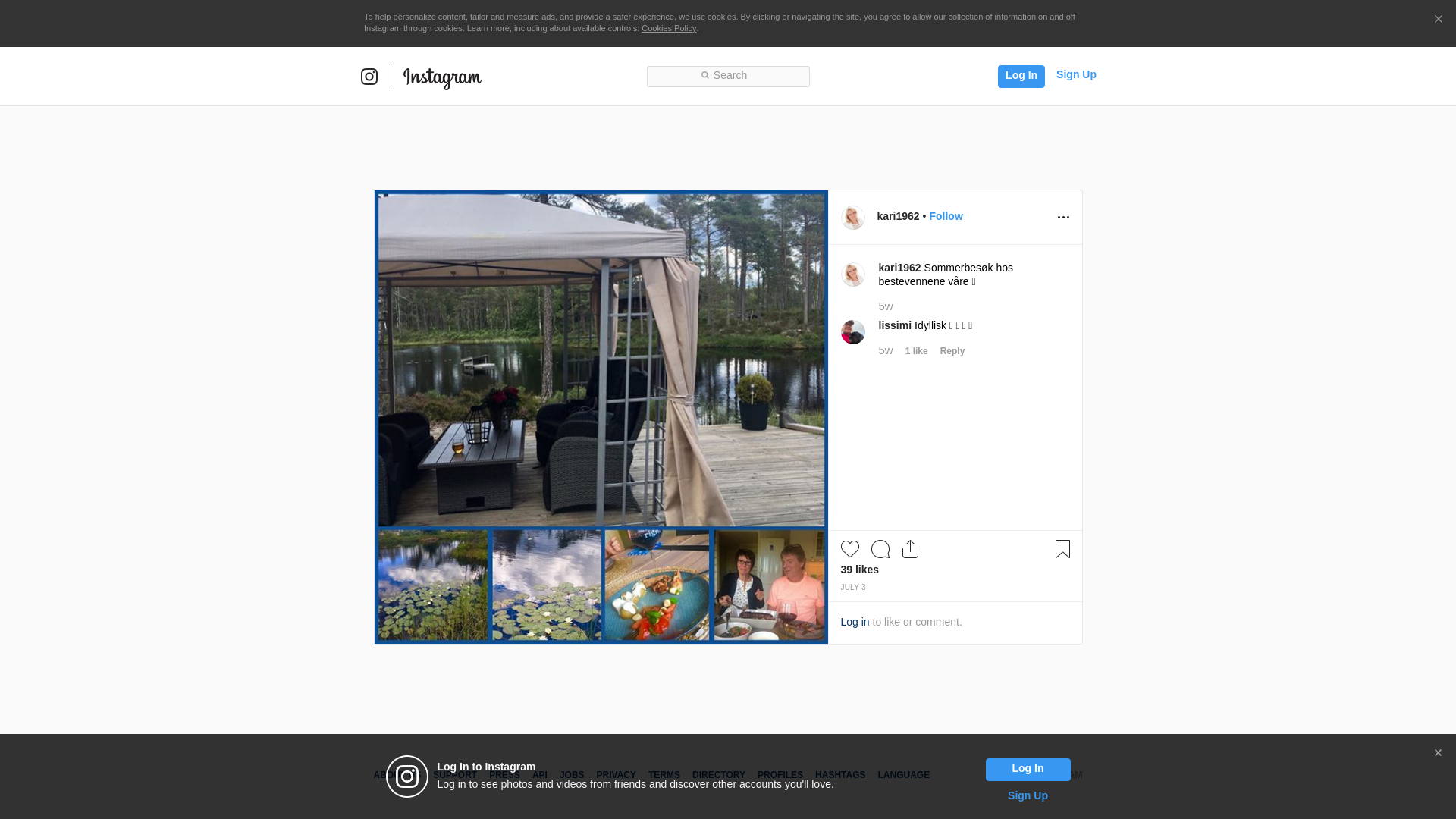The image size is (1456, 819).
Task: Click Log in to like or comment
Action: tap(855, 623)
